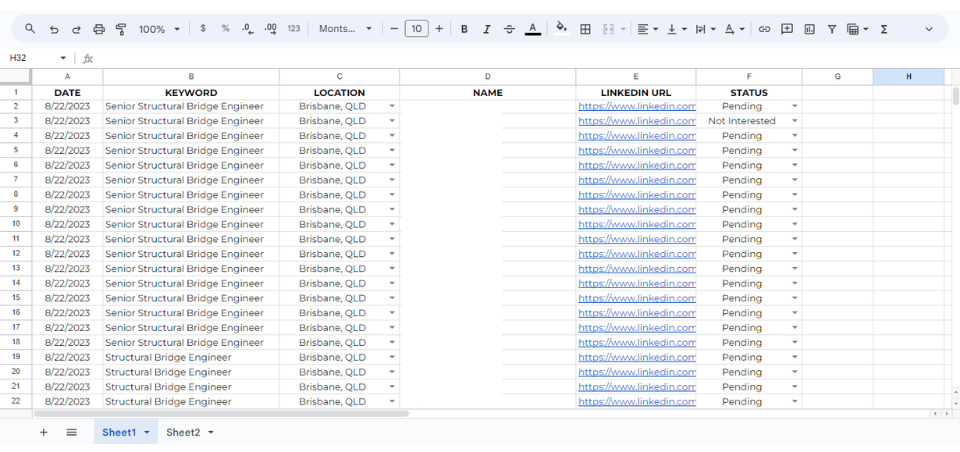Open the fill color picker
Viewport: 960px width, 452px height.
[x=561, y=29]
